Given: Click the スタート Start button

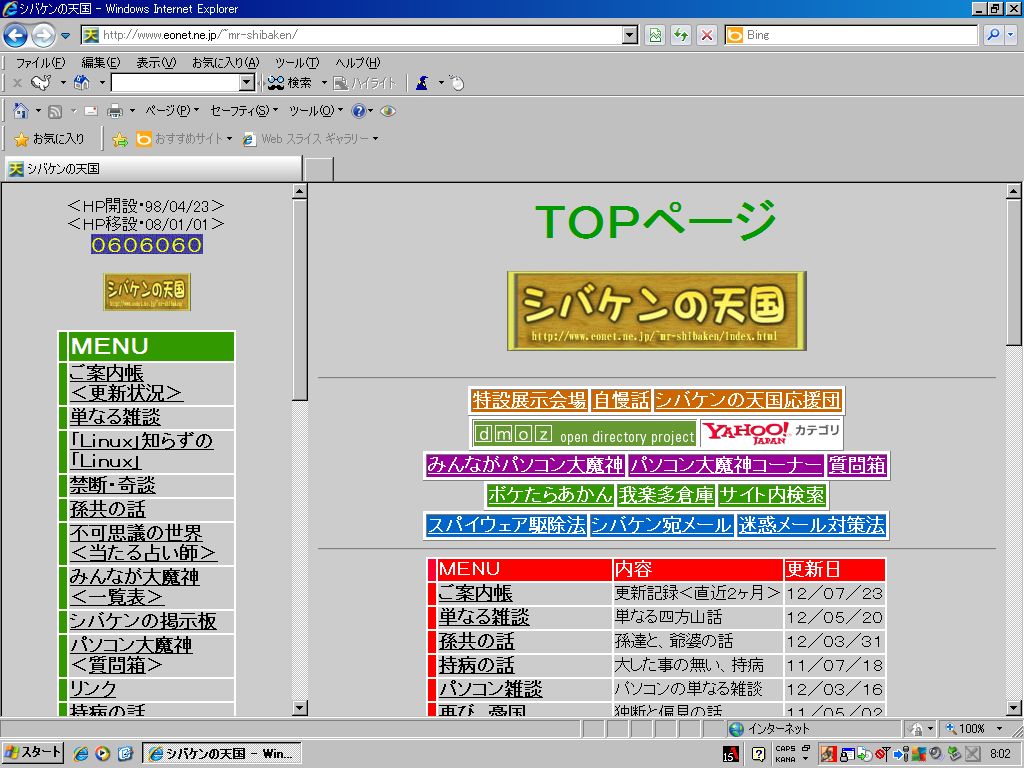Looking at the screenshot, I should tap(33, 753).
